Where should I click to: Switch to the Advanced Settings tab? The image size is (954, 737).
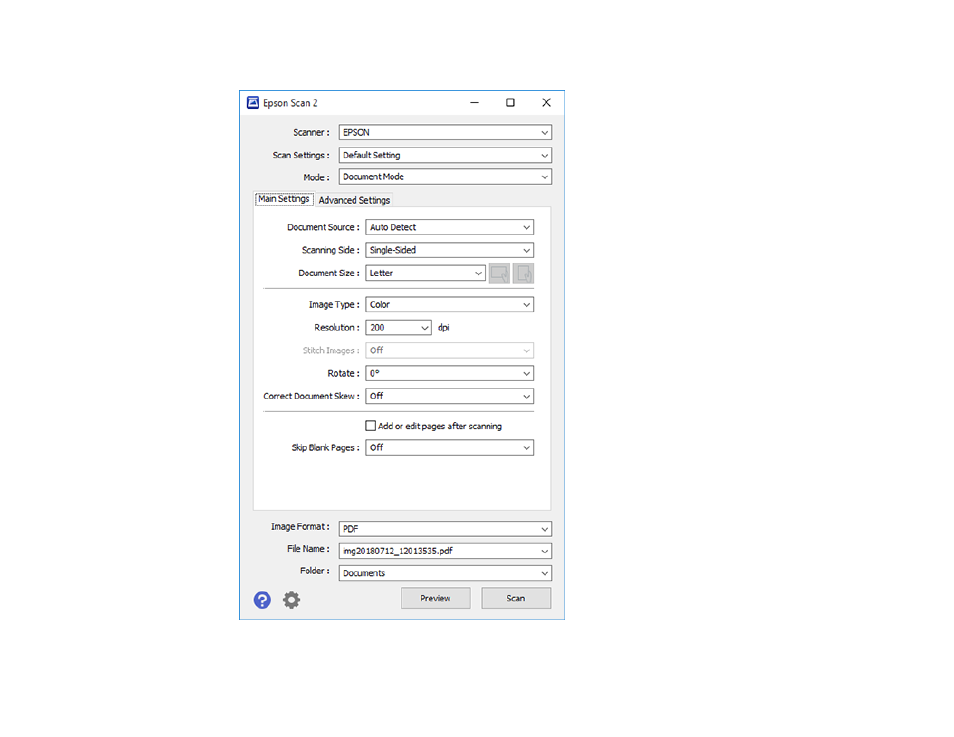pos(354,200)
